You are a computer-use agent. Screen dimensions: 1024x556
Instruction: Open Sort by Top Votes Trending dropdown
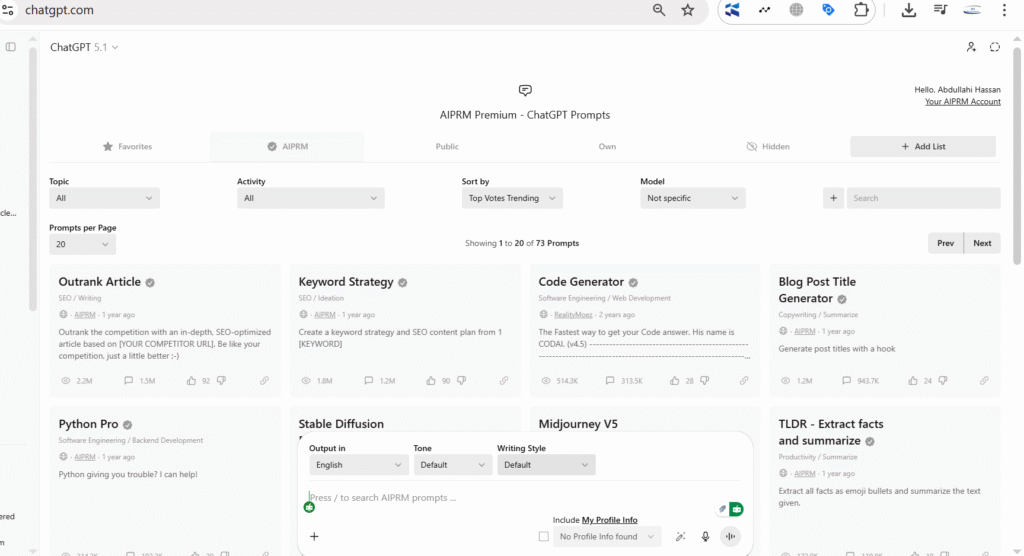(512, 198)
